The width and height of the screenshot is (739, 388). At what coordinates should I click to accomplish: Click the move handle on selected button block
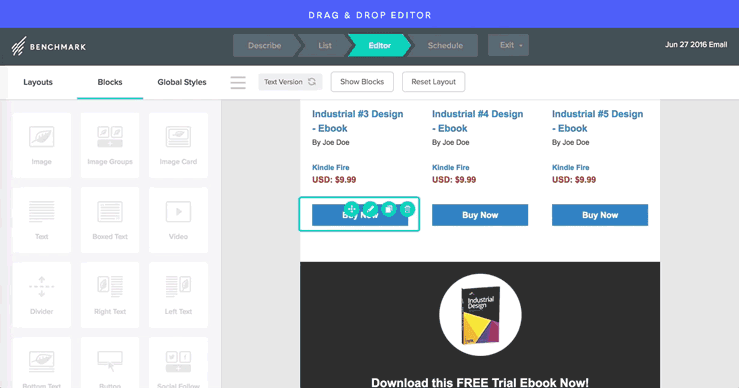coord(351,209)
